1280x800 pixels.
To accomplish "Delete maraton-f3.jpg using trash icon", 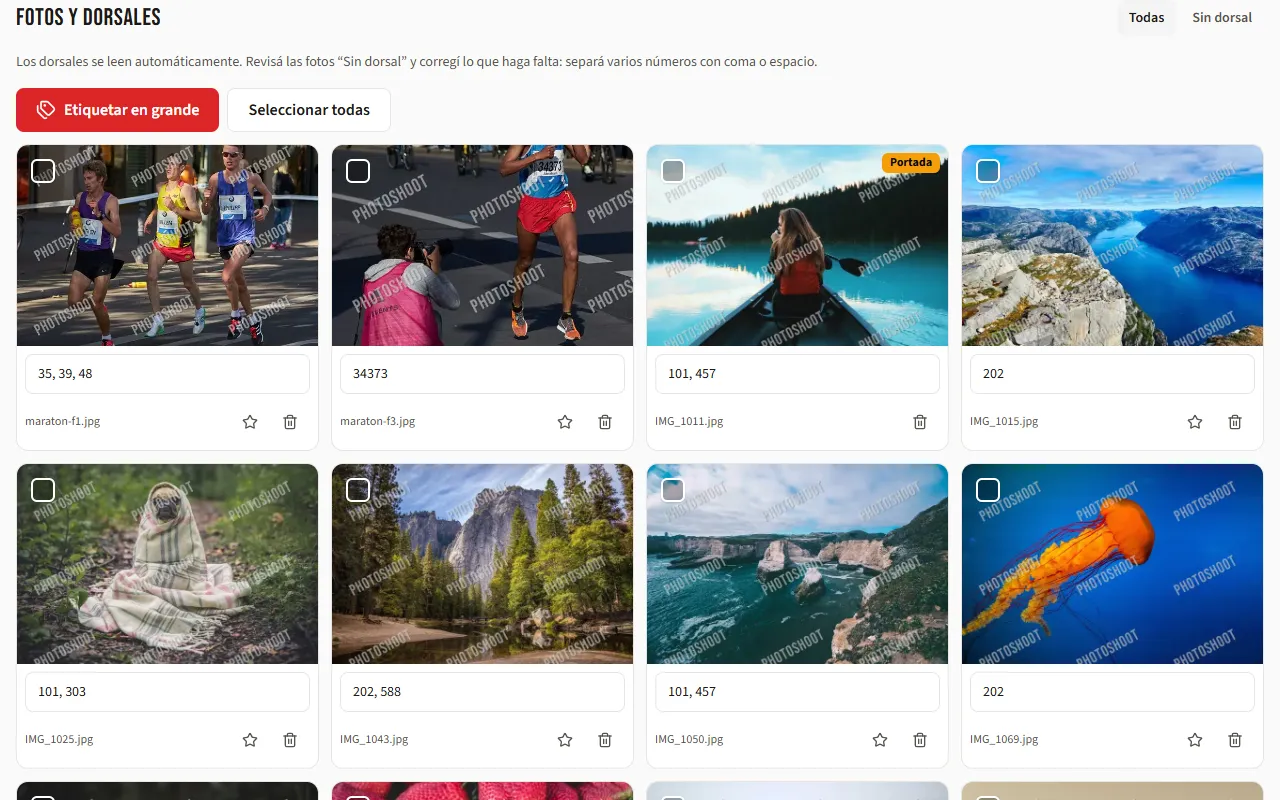I will click(x=605, y=422).
